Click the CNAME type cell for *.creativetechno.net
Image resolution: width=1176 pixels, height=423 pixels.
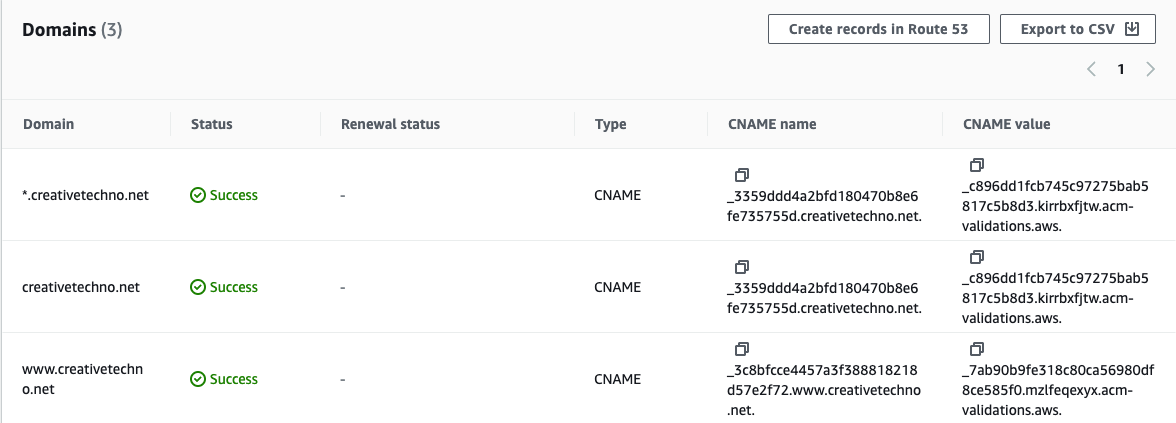[617, 195]
